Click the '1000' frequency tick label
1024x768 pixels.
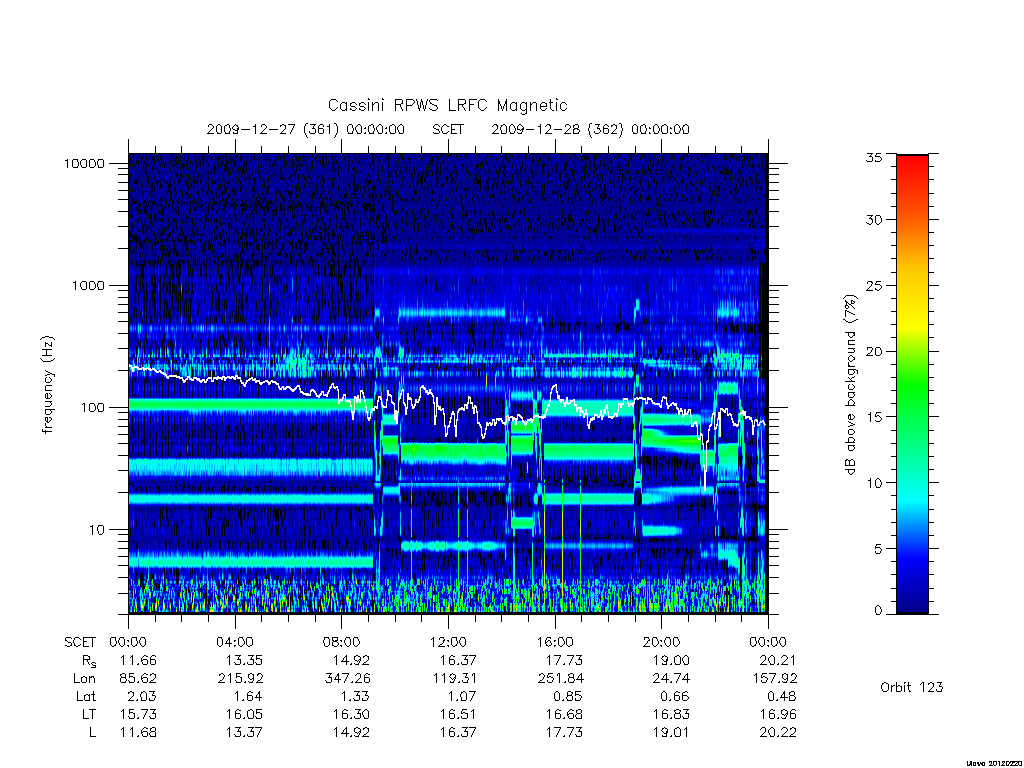(88, 285)
